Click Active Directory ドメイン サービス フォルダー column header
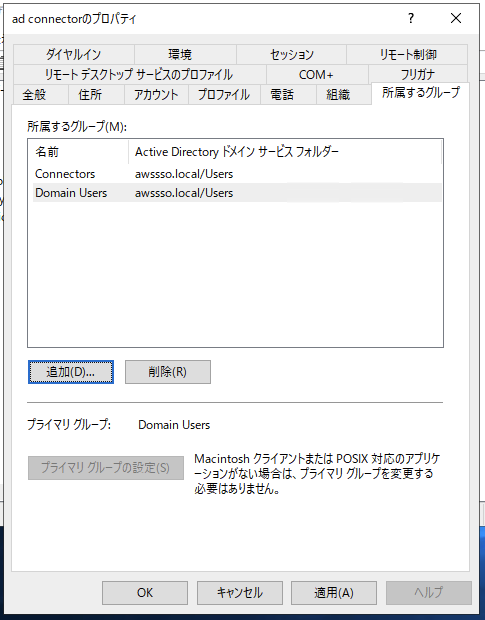This screenshot has height=620, width=485. tap(285, 152)
